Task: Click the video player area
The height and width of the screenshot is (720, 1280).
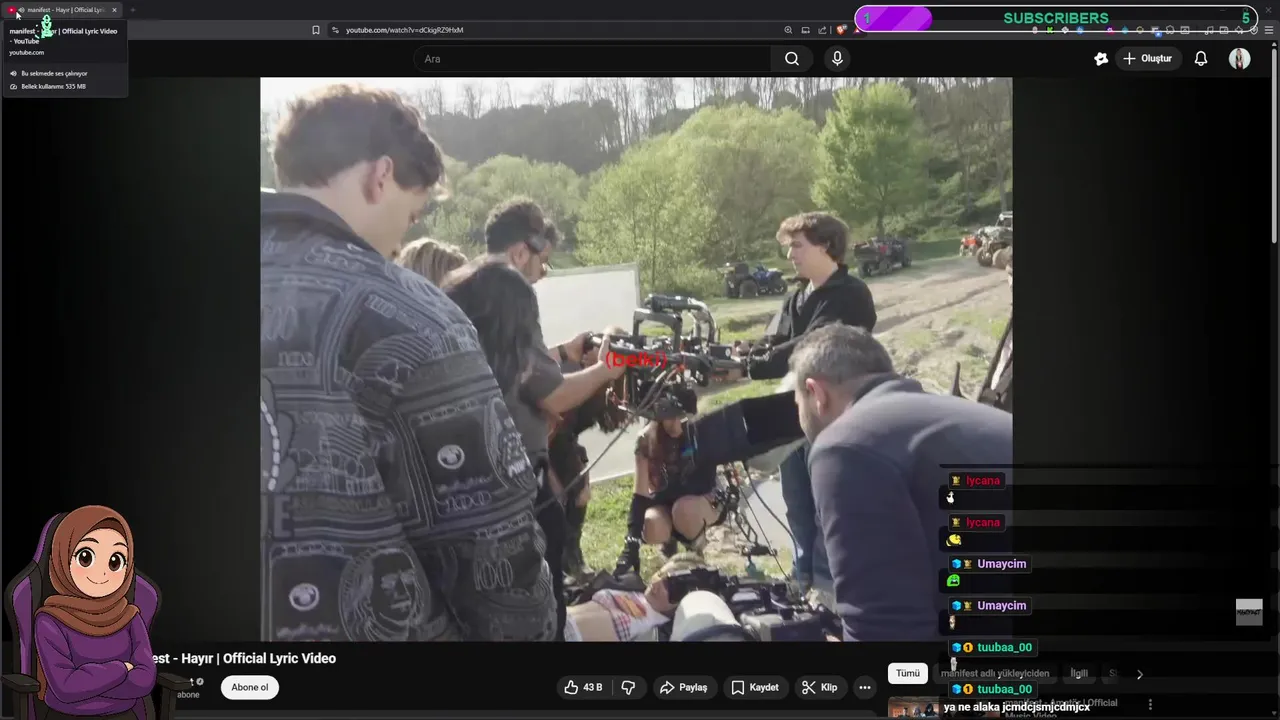Action: [636, 359]
